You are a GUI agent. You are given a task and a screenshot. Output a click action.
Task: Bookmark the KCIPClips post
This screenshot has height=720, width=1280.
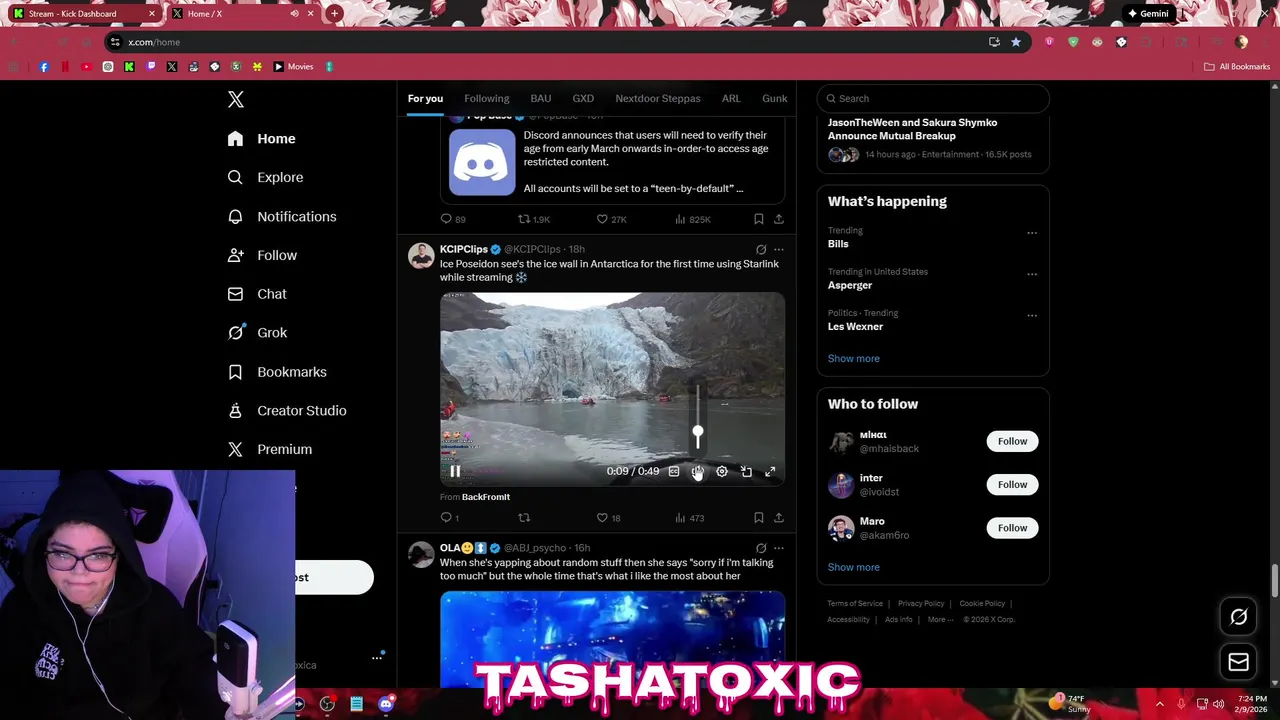point(758,518)
